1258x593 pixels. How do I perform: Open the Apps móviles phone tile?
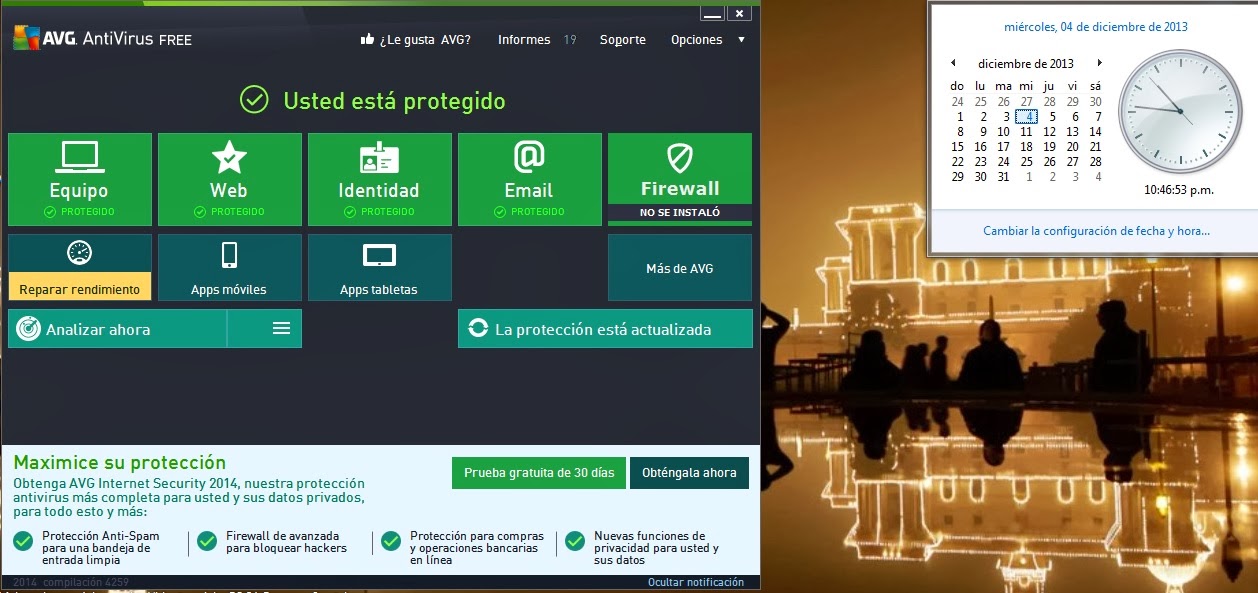[230, 267]
